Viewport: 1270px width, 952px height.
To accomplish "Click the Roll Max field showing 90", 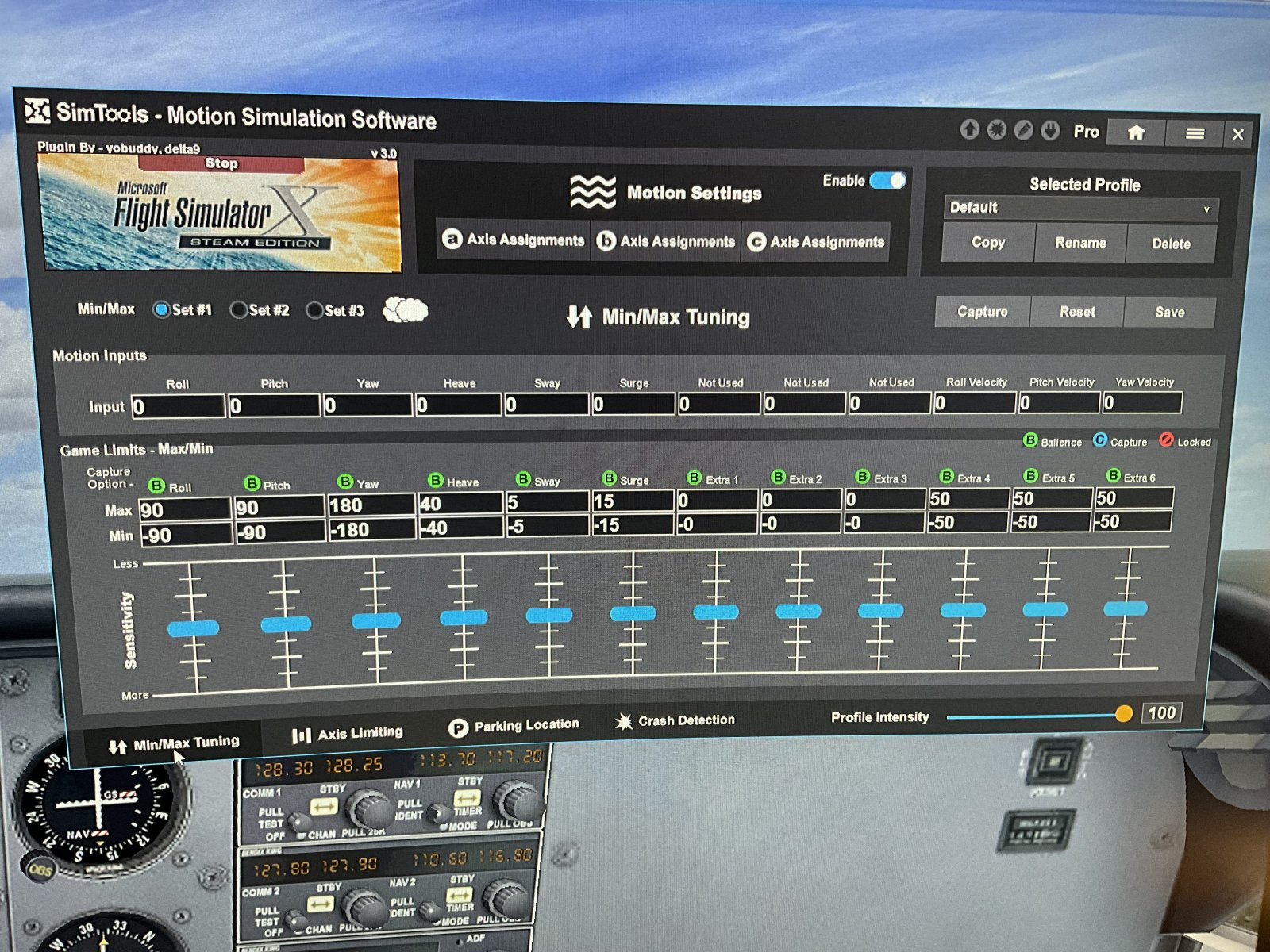I will 185,509.
